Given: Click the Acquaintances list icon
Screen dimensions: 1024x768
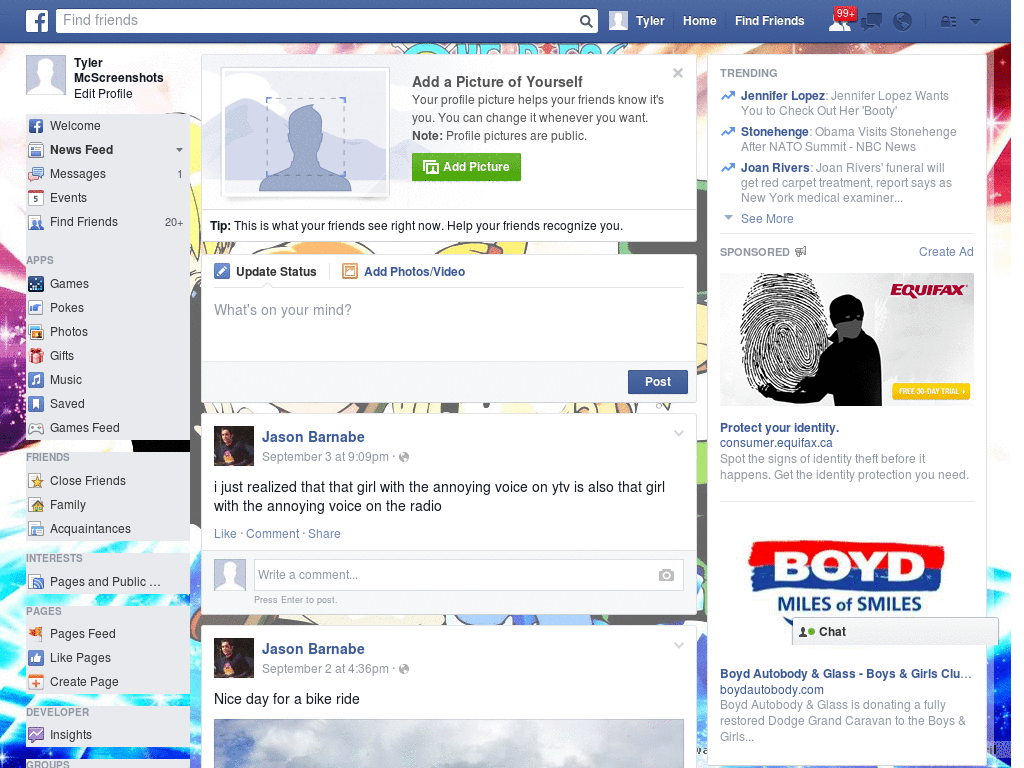Looking at the screenshot, I should tap(36, 529).
